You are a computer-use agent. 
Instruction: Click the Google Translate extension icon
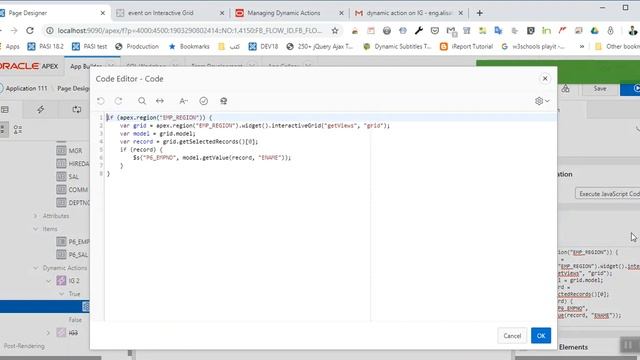pyautogui.click(x=498, y=31)
